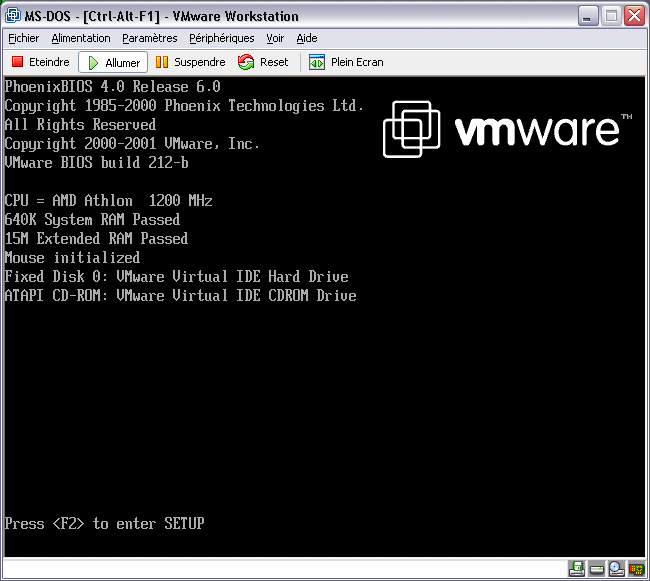Power off the VM with Eteindre
Image resolution: width=650 pixels, height=581 pixels.
[x=41, y=62]
